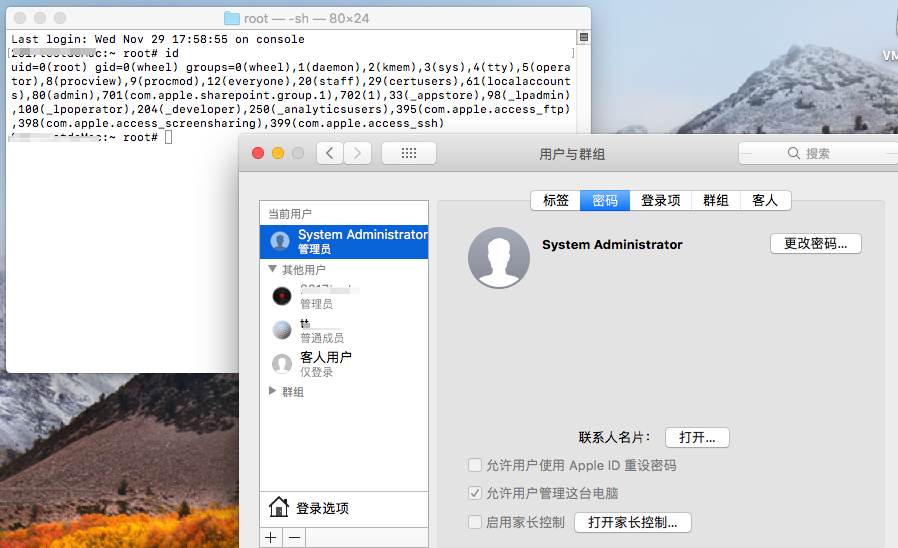Image resolution: width=898 pixels, height=548 pixels.
Task: Click the 联系人名片 label
Action: pos(615,437)
